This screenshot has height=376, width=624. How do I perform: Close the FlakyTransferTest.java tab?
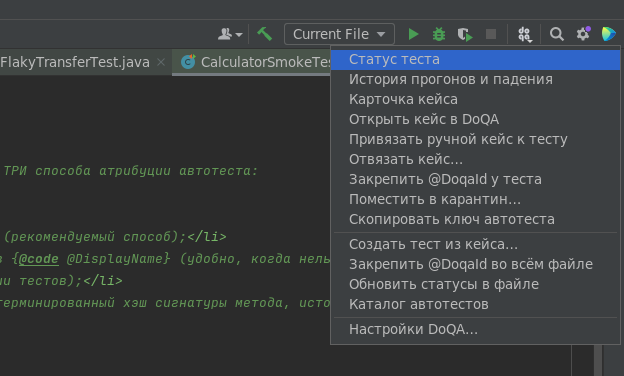pyautogui.click(x=161, y=62)
